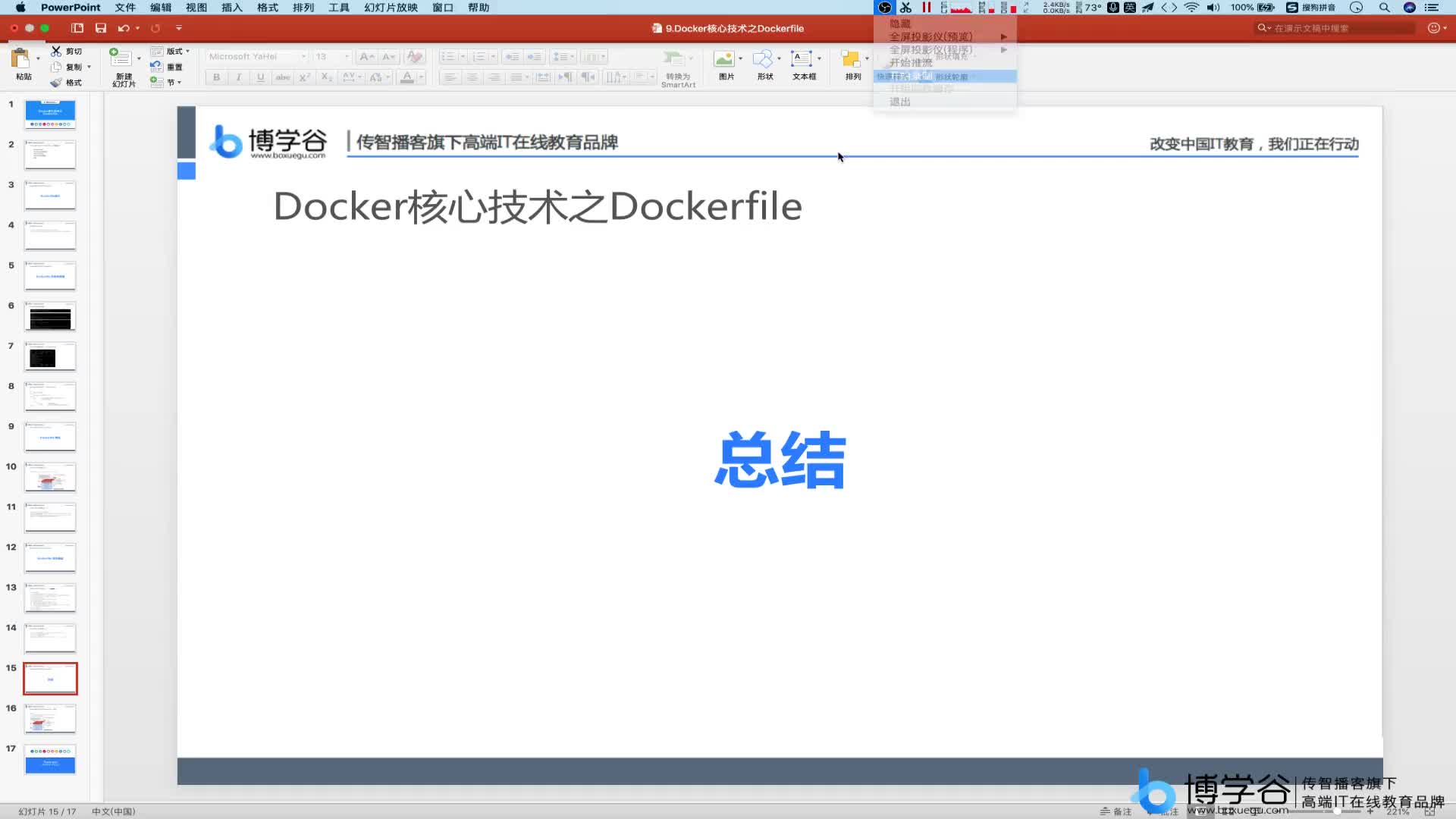Screen dimensions: 1456x819
Task: Open the 插入 (Insert) menu
Action: (x=232, y=8)
